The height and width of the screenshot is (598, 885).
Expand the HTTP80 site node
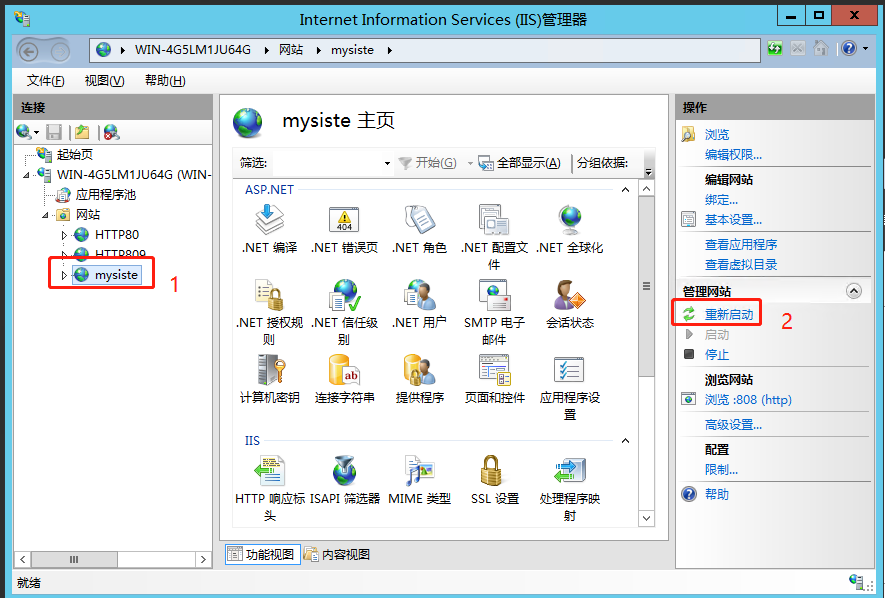[64, 235]
